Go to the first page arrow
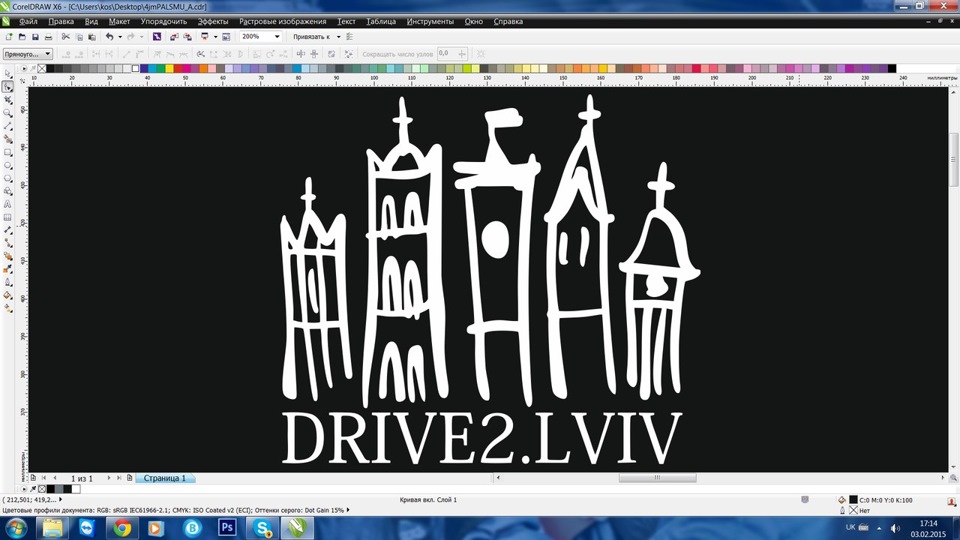Viewport: 960px width, 540px height. click(43, 478)
